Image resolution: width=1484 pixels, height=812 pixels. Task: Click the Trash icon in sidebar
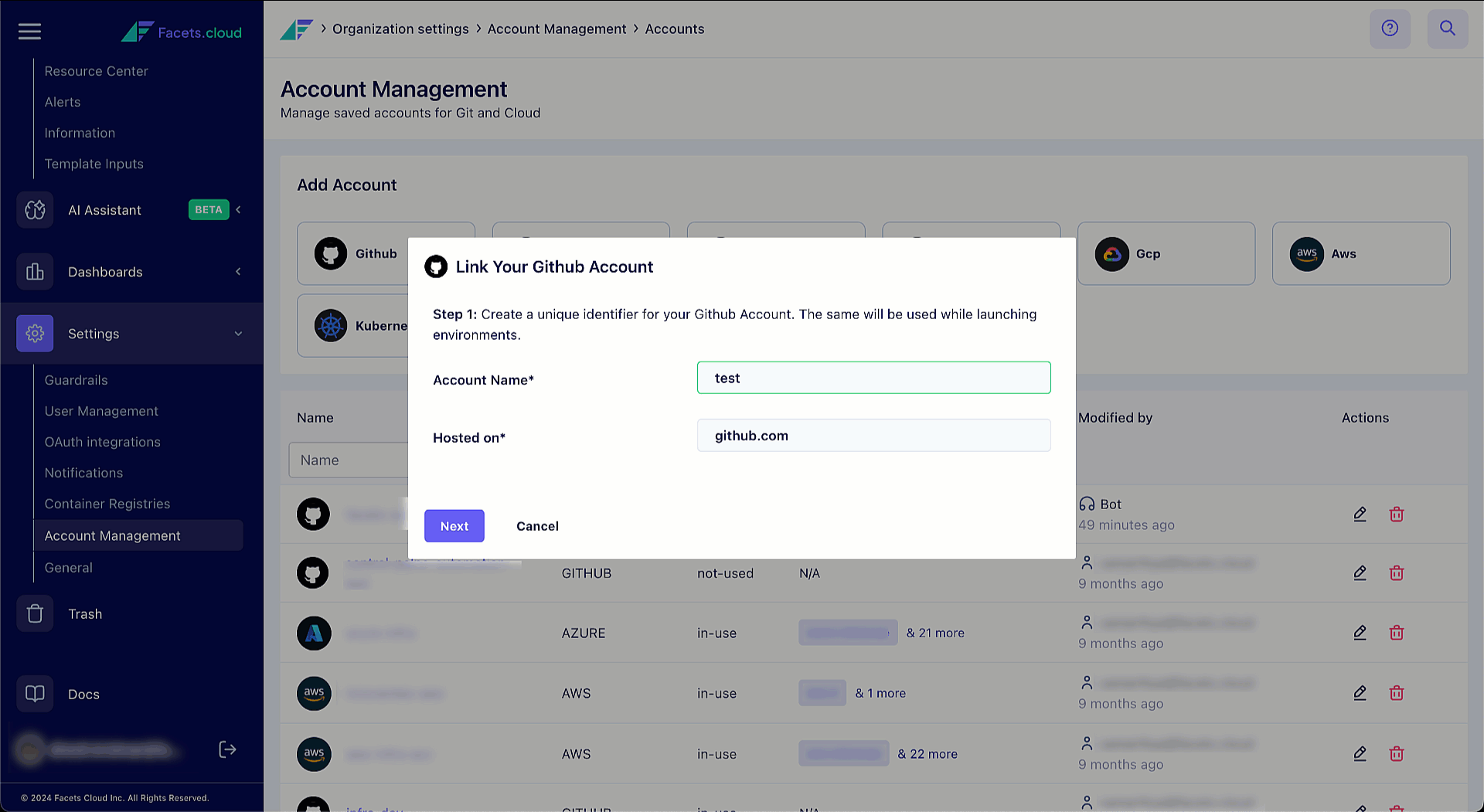tap(35, 613)
